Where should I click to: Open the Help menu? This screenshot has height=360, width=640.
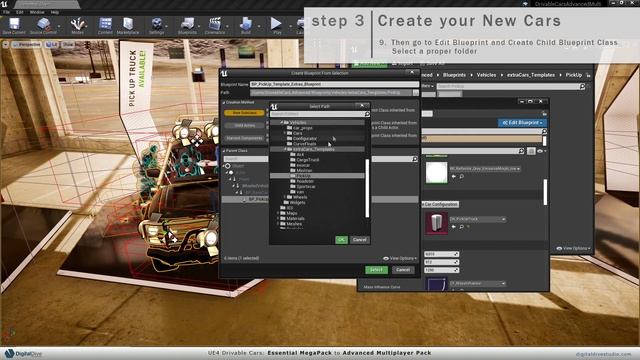tap(55, 12)
